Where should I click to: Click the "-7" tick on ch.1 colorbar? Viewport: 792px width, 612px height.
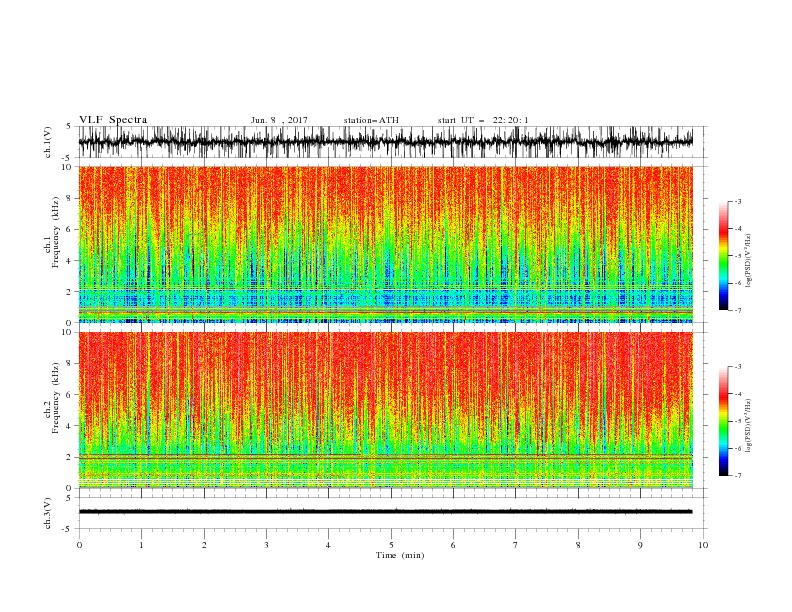[737, 311]
